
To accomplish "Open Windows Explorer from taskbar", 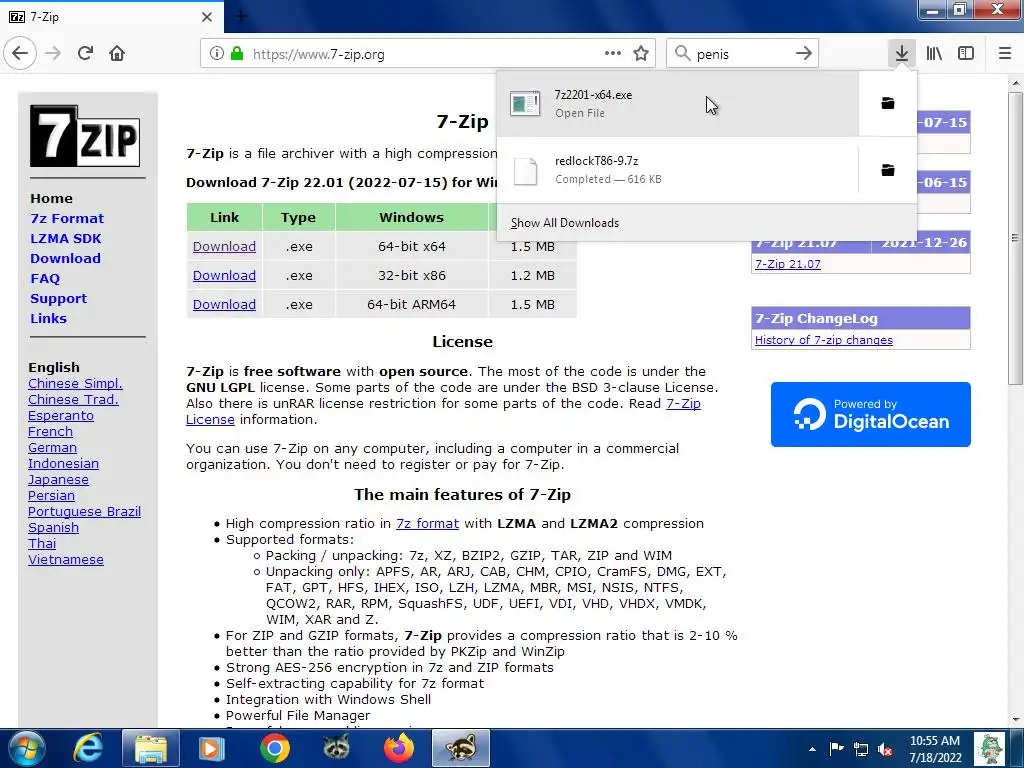I will (151, 748).
